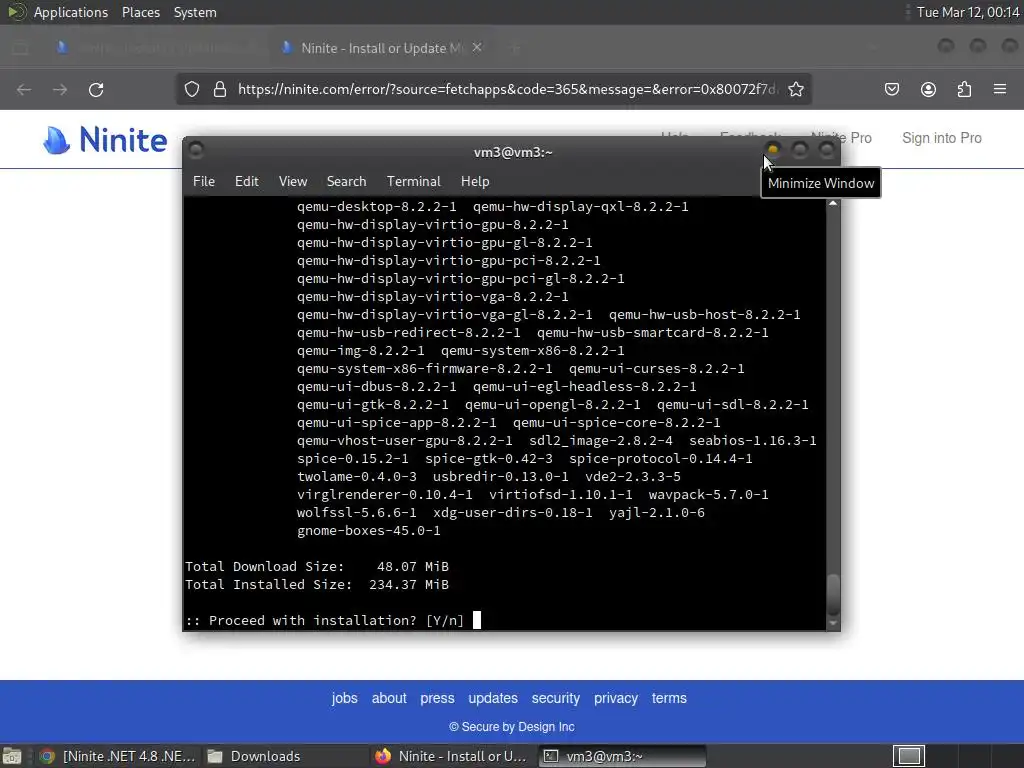Open tracking protection shield icon
The height and width of the screenshot is (768, 1024).
click(x=191, y=89)
